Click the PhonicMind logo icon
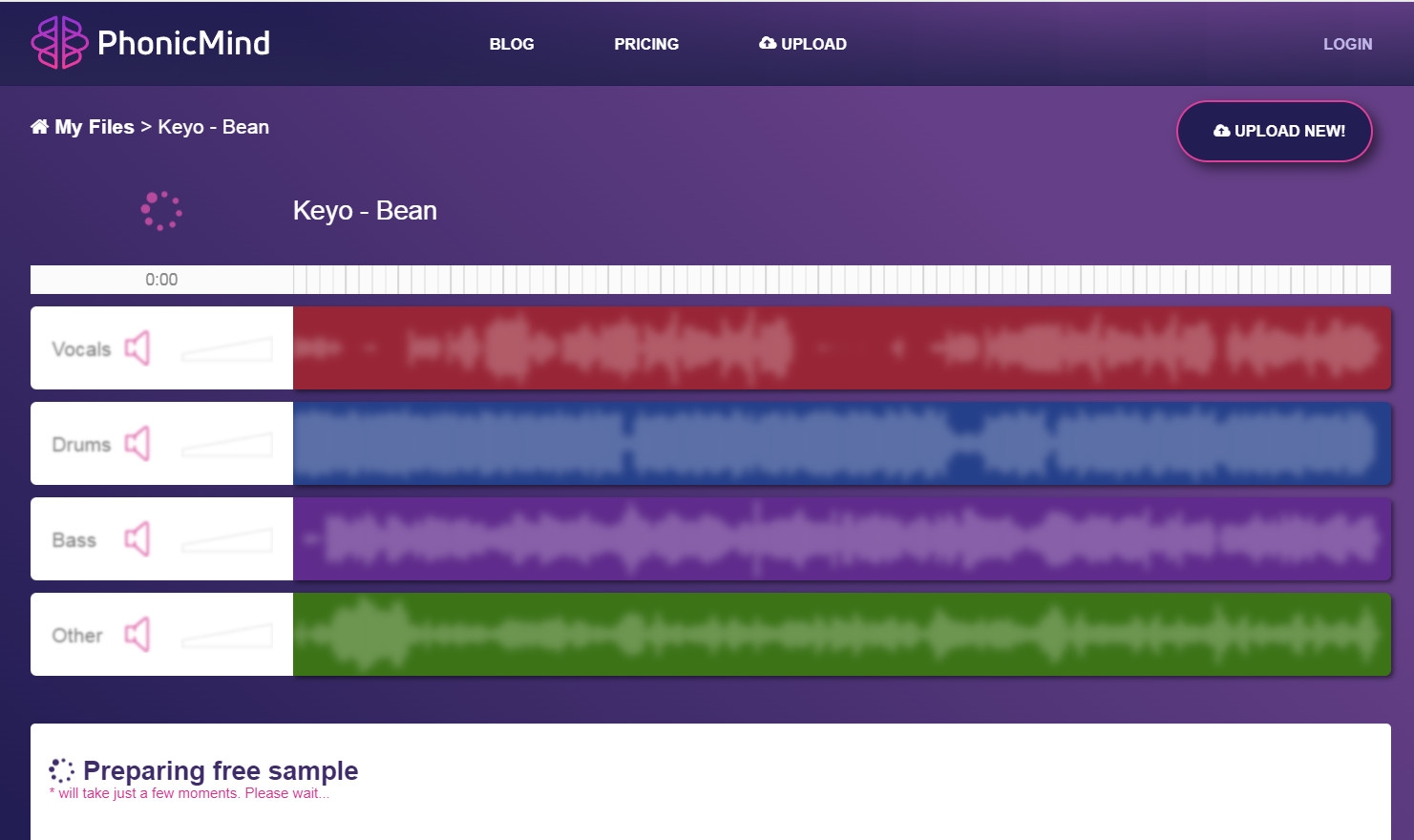Viewport: 1414px width, 840px height. [59, 42]
